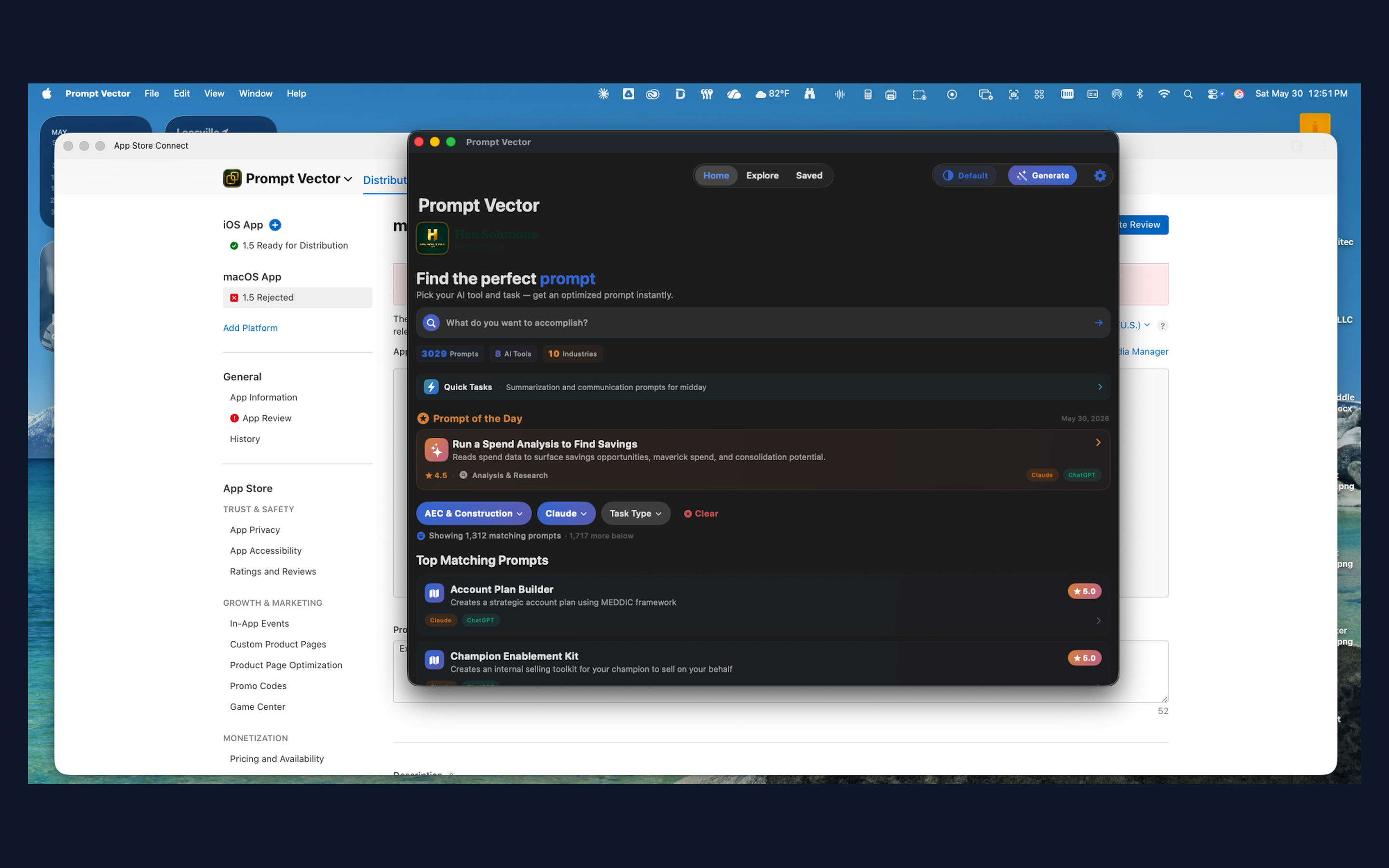Click the Account Plan Builder map icon
This screenshot has width=1389, height=868.
coord(435,593)
